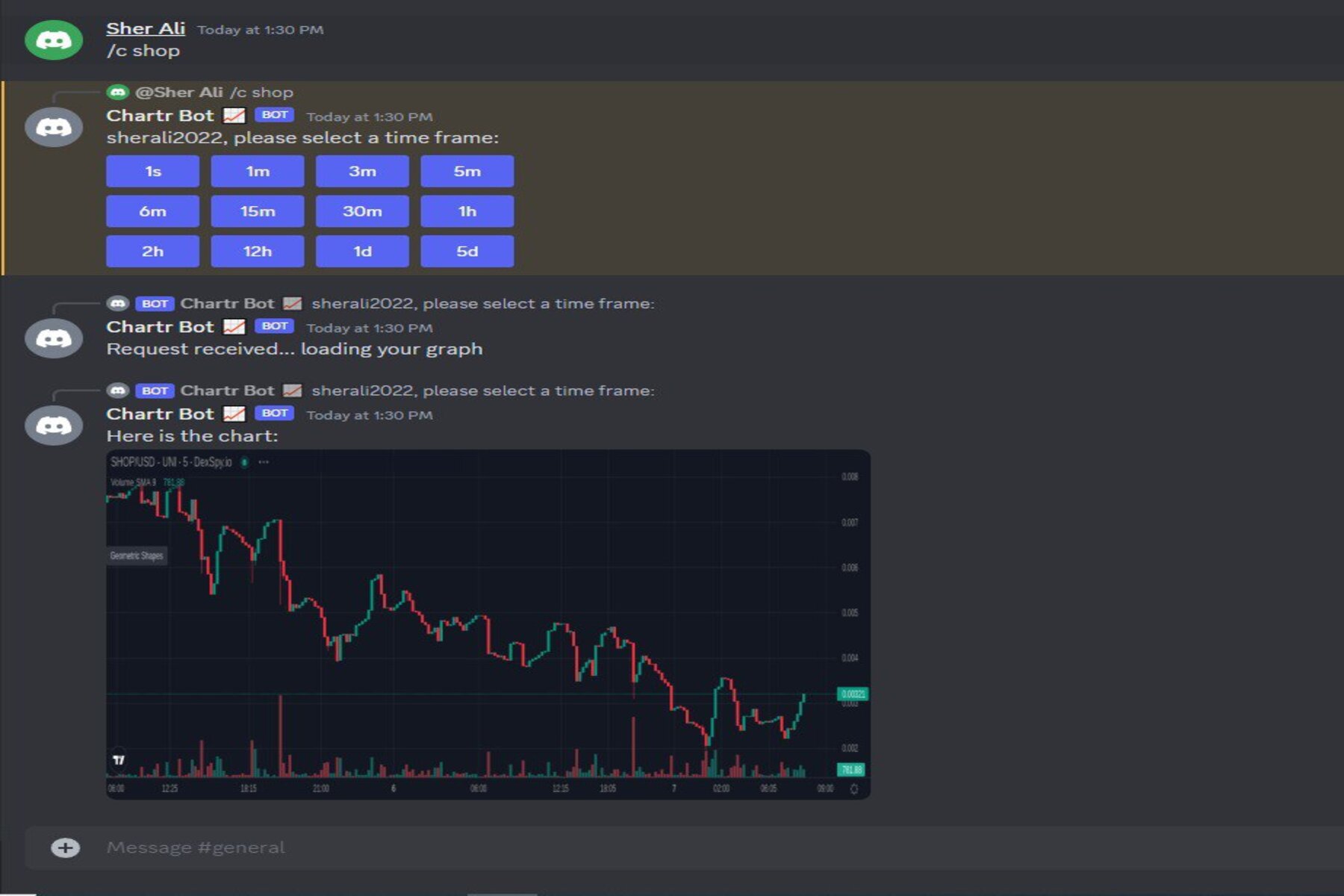Click the BOT badge on time frame message
Image resolution: width=1344 pixels, height=896 pixels.
274,115
